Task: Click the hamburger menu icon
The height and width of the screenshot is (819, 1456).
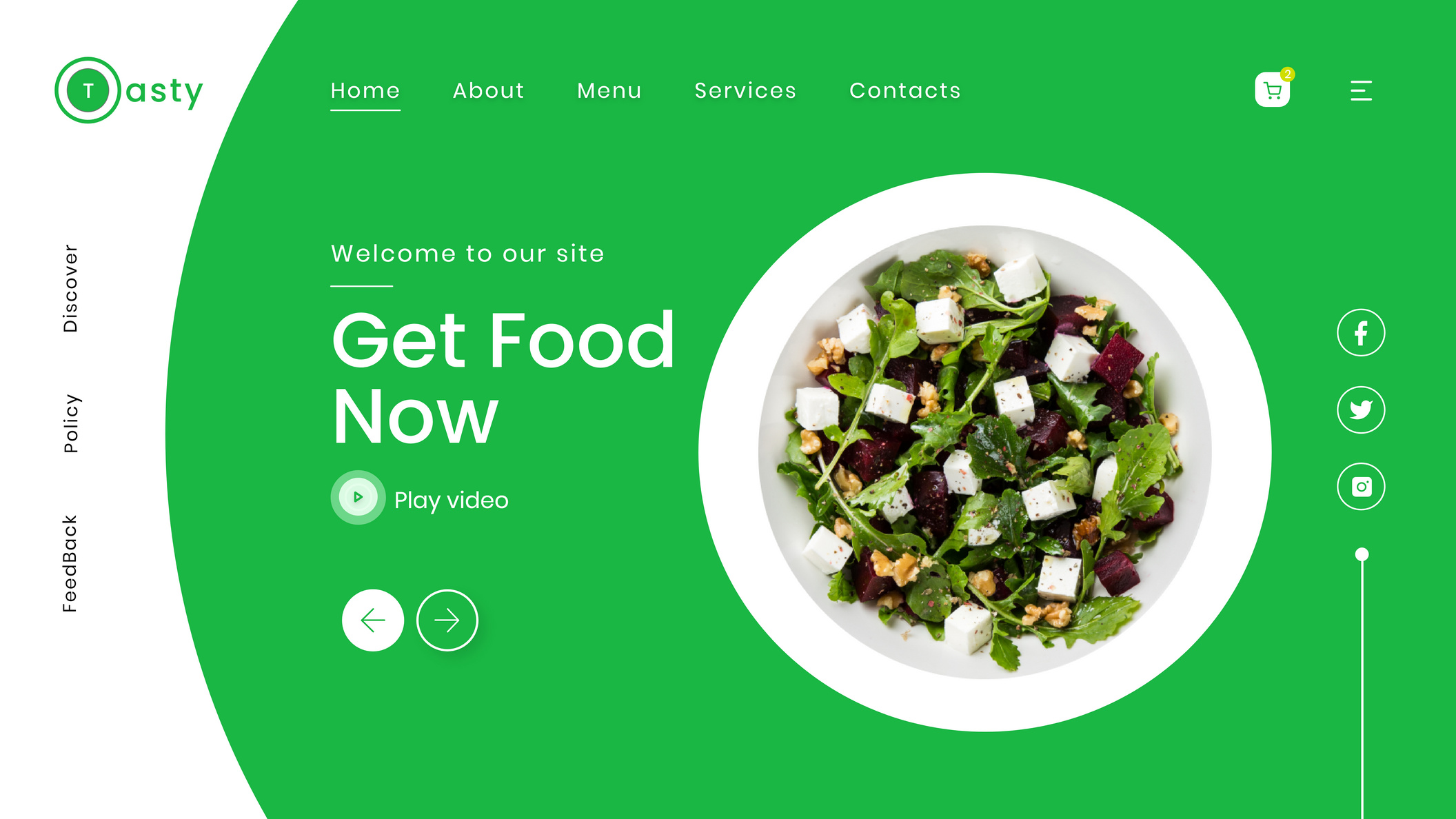Action: (1361, 90)
